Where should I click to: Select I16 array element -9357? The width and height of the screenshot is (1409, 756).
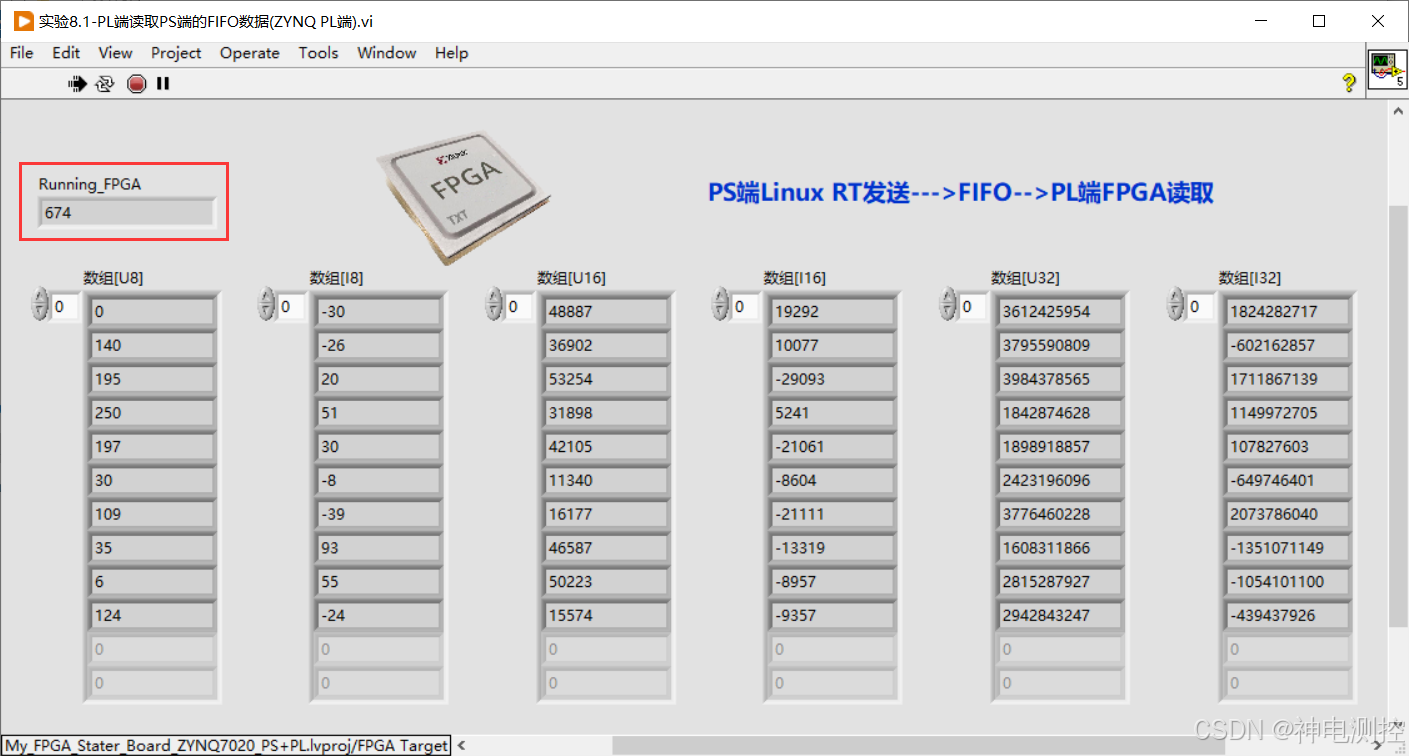(833, 615)
